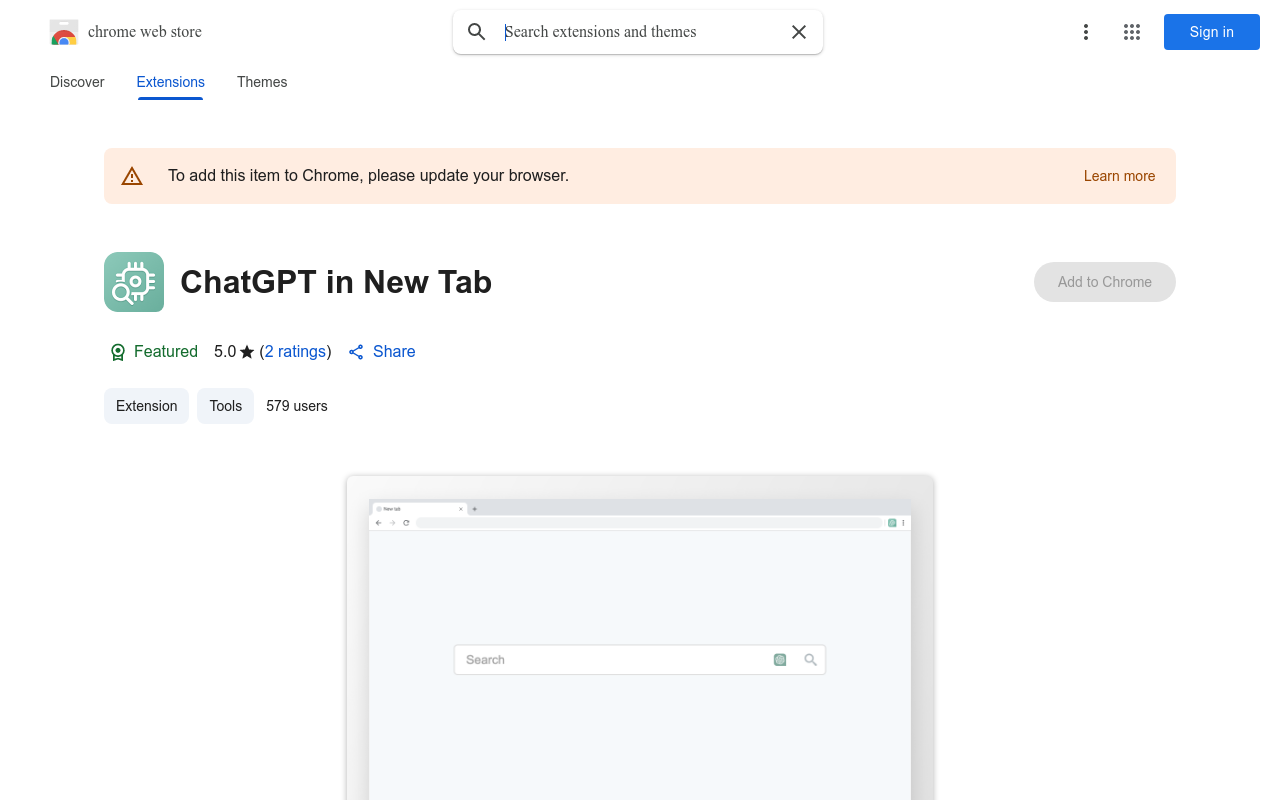The height and width of the screenshot is (800, 1280).
Task: Open the 2 ratings link
Action: pyautogui.click(x=295, y=352)
